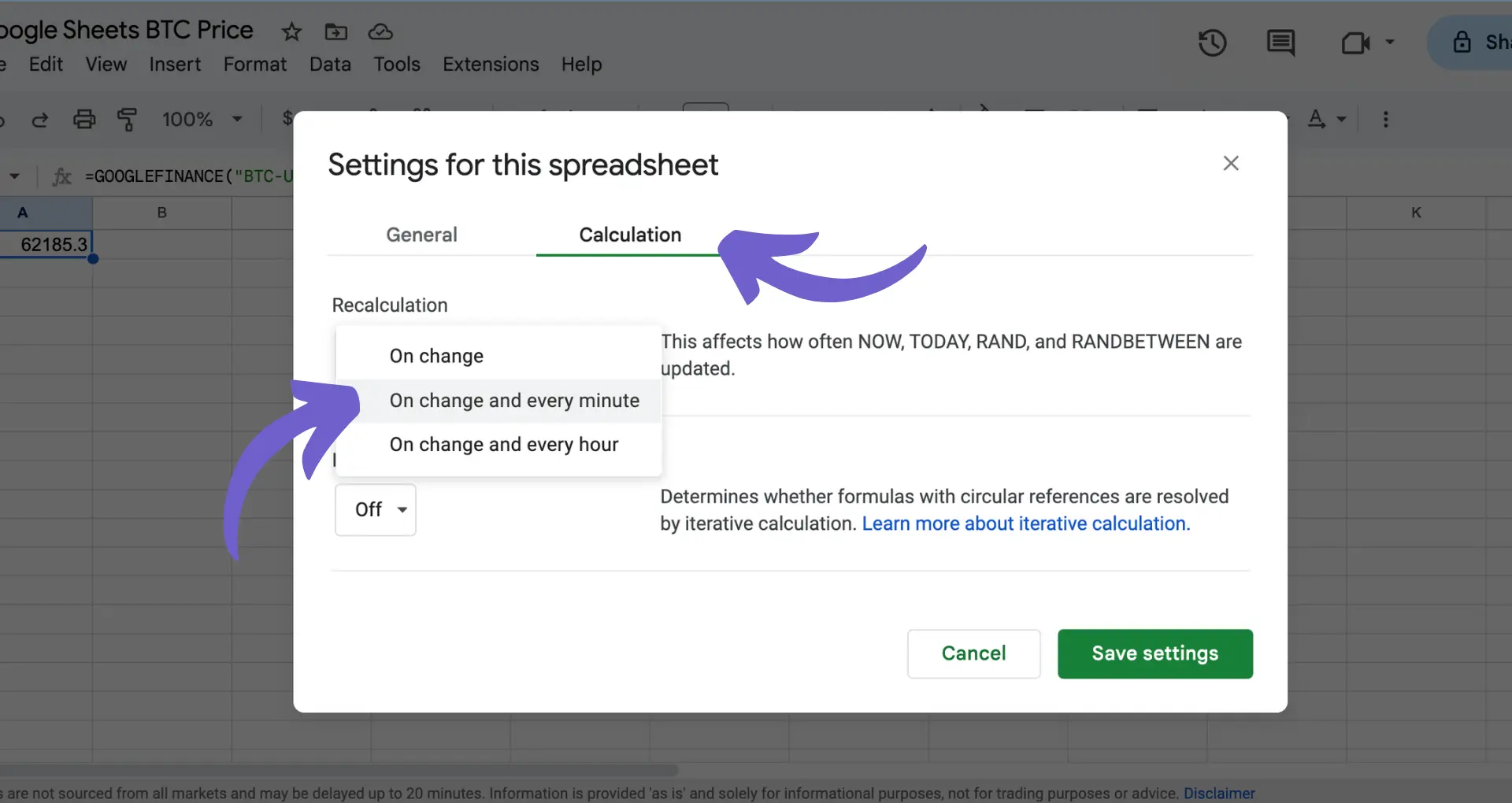Select column A header
The height and width of the screenshot is (803, 1512).
[46, 213]
